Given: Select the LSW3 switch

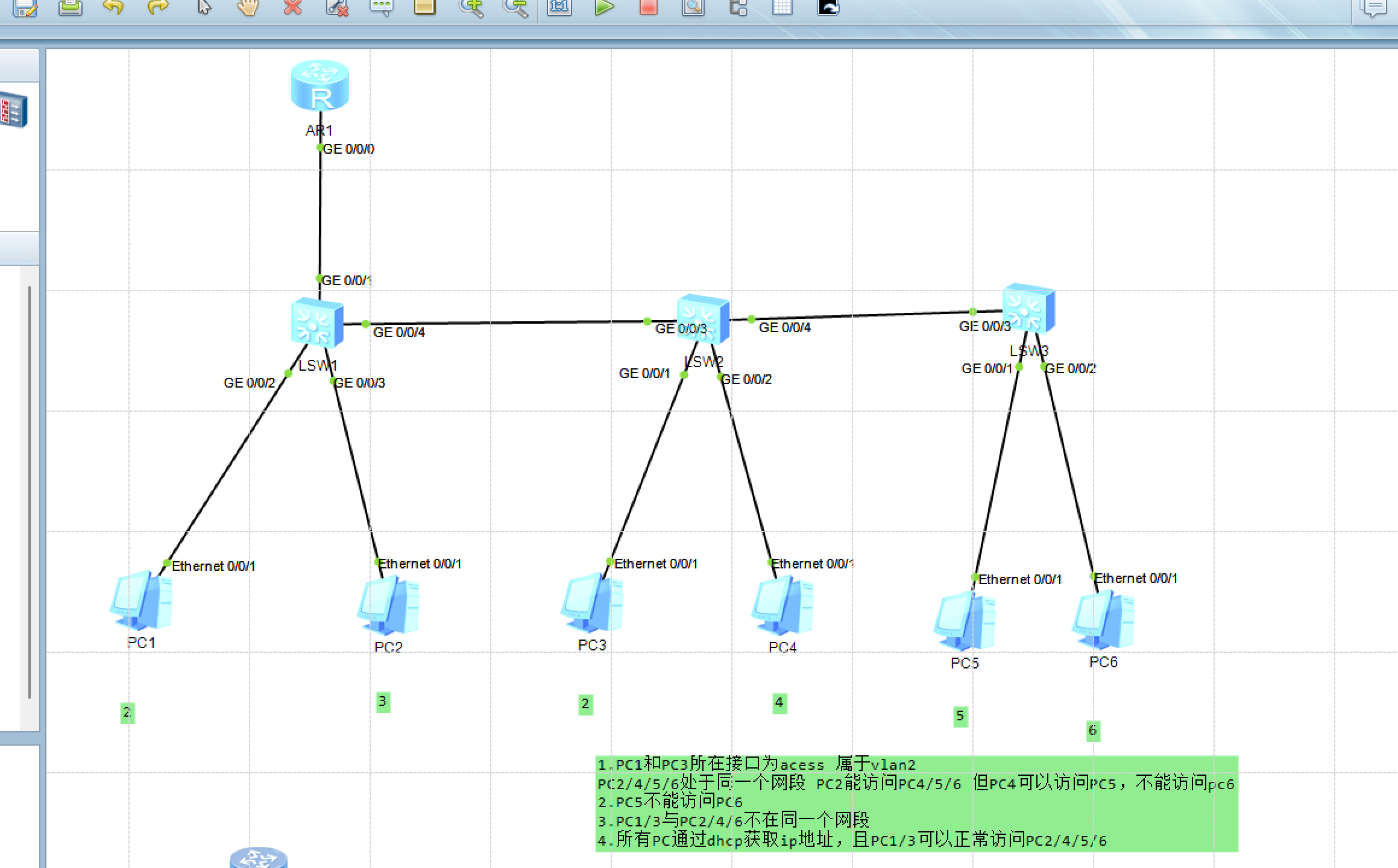Looking at the screenshot, I should pyautogui.click(x=1028, y=309).
